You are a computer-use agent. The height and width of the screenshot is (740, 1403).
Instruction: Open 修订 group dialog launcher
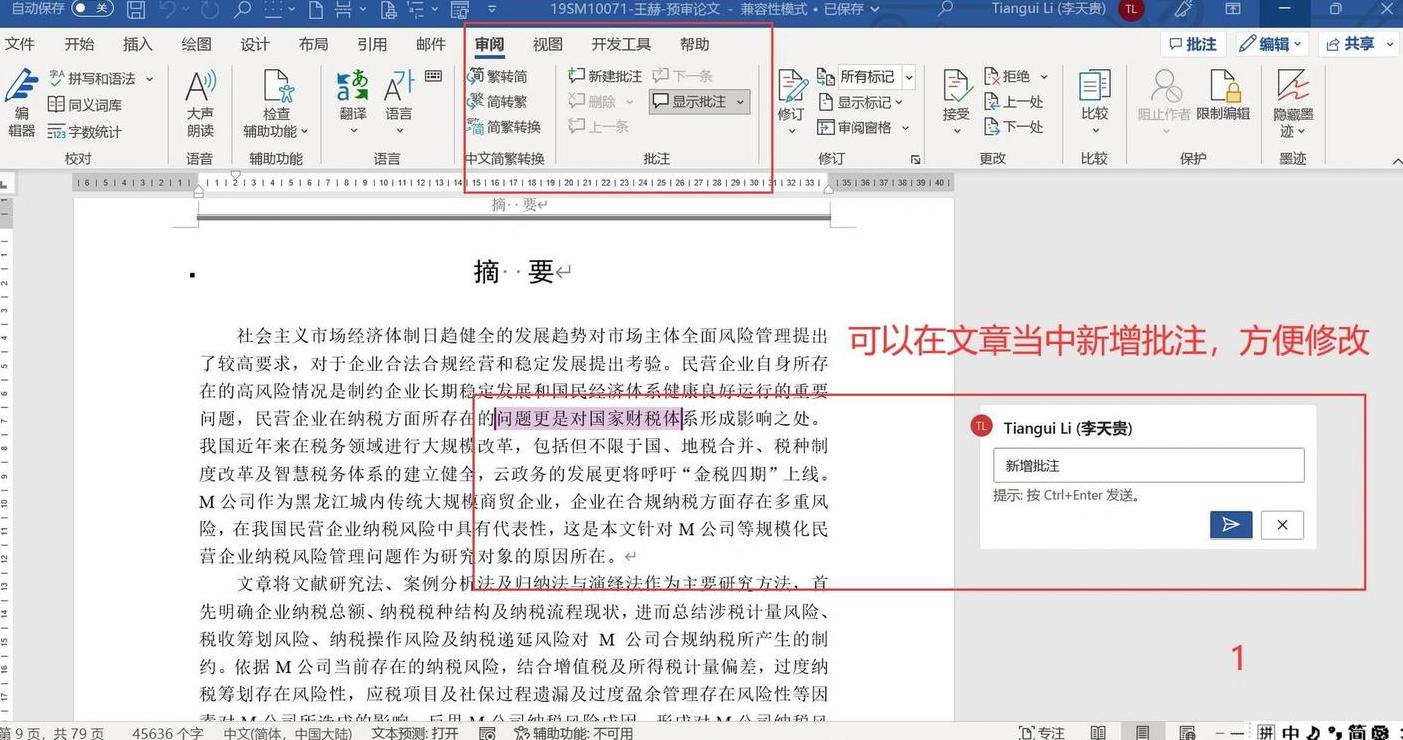(x=915, y=159)
